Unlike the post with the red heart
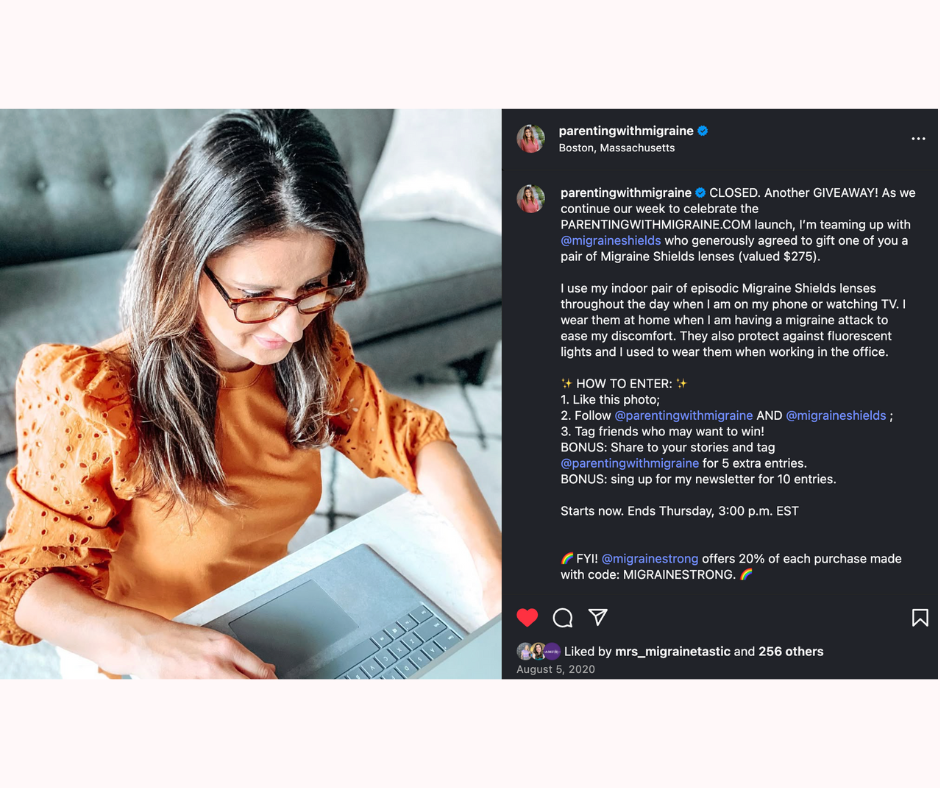Viewport: 940px width, 788px height. pos(527,617)
